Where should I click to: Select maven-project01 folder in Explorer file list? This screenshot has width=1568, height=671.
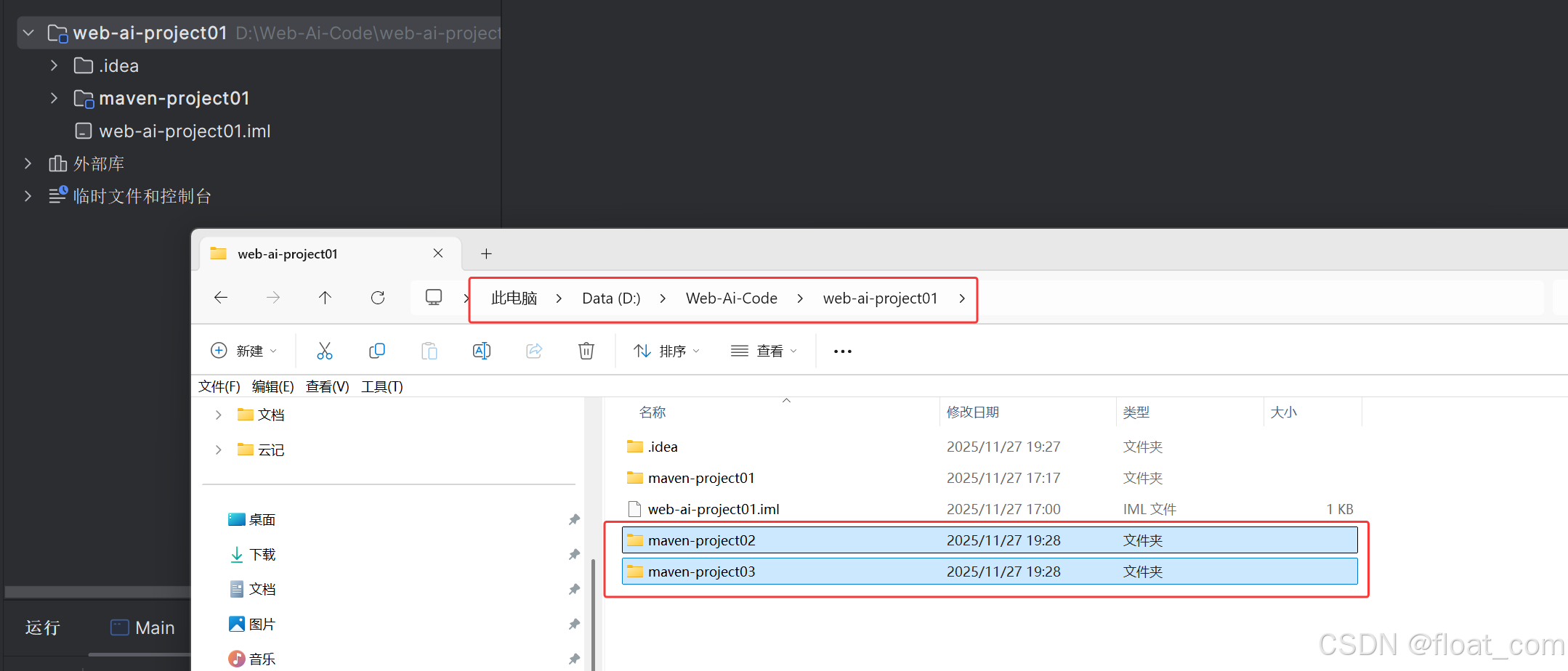click(x=990, y=478)
